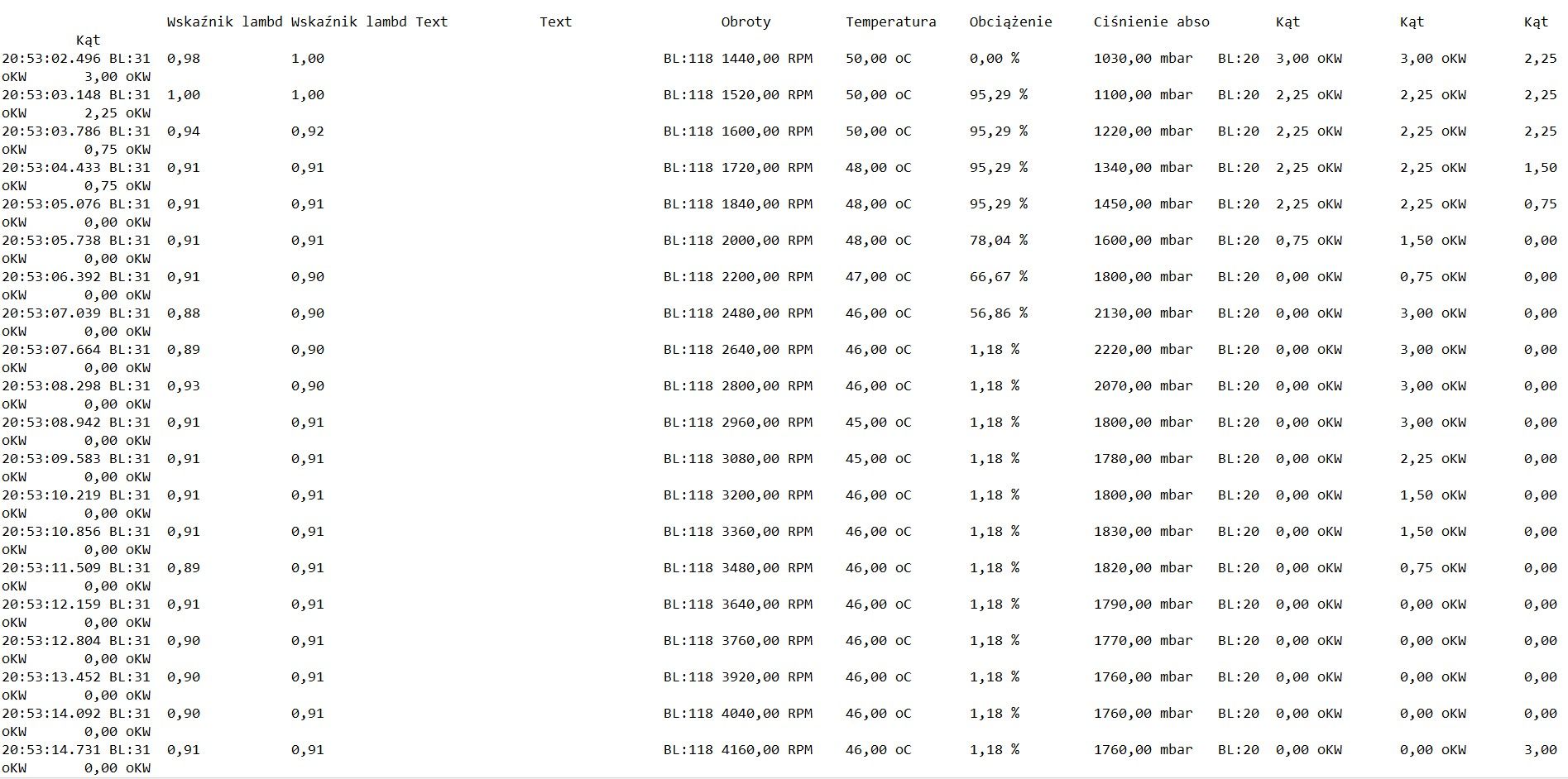1568x779 pixels.
Task: Select timestamp 20:53:10.219
Action: pyautogui.click(x=51, y=495)
